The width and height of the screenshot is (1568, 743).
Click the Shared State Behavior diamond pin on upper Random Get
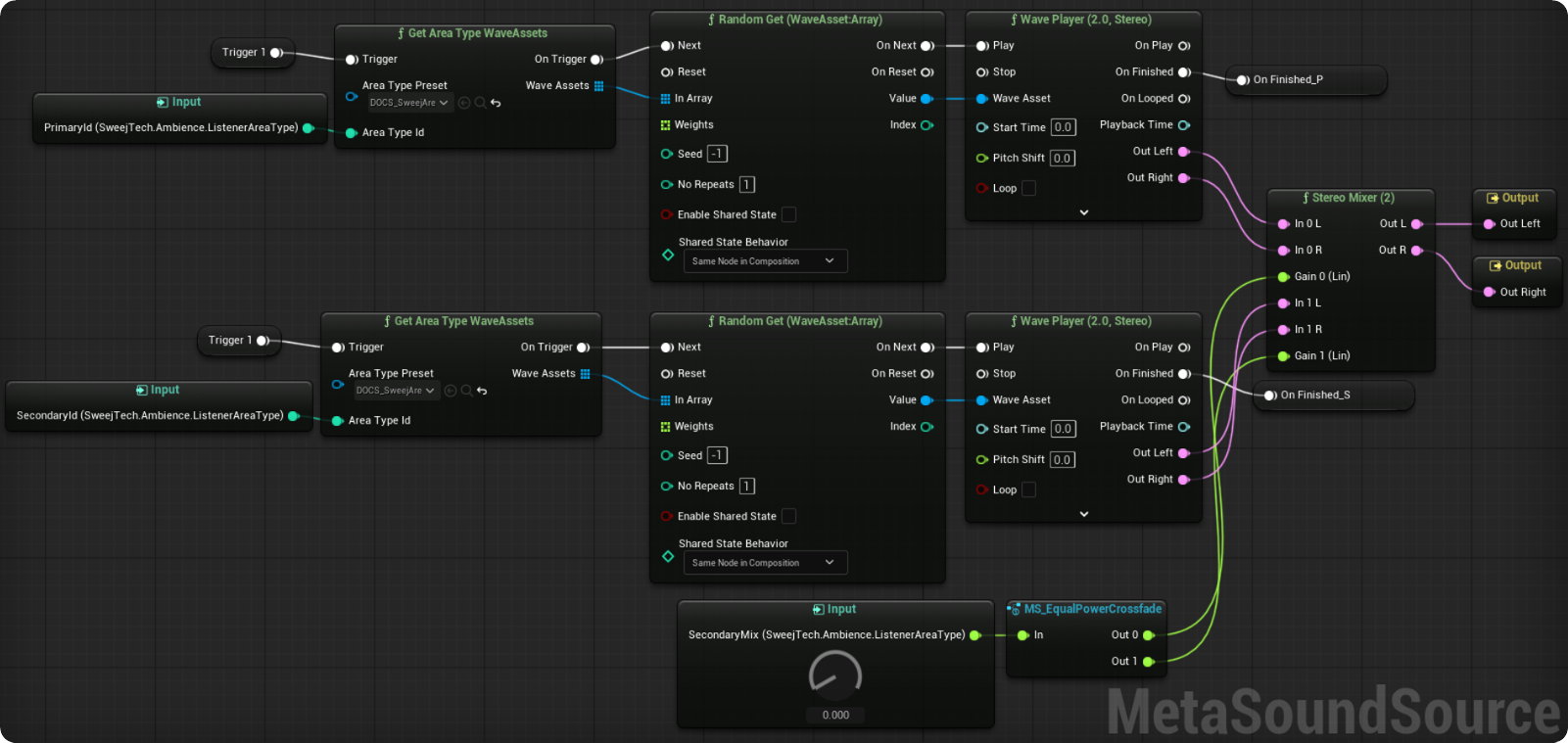point(668,255)
